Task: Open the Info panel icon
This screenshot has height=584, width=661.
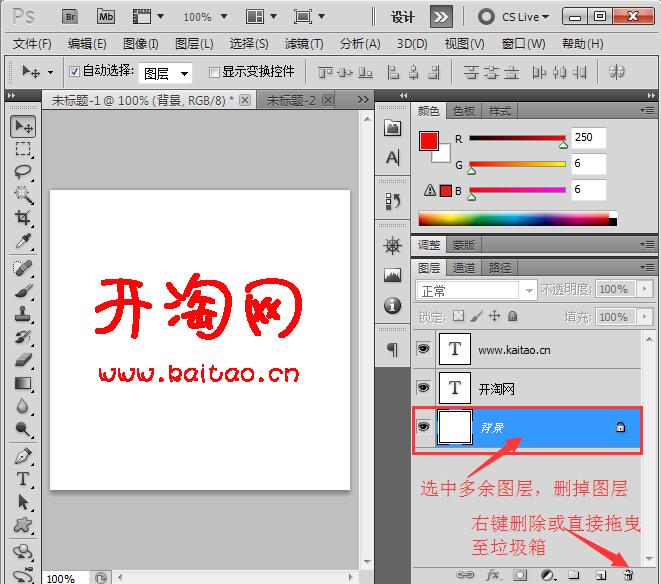Action: point(392,305)
